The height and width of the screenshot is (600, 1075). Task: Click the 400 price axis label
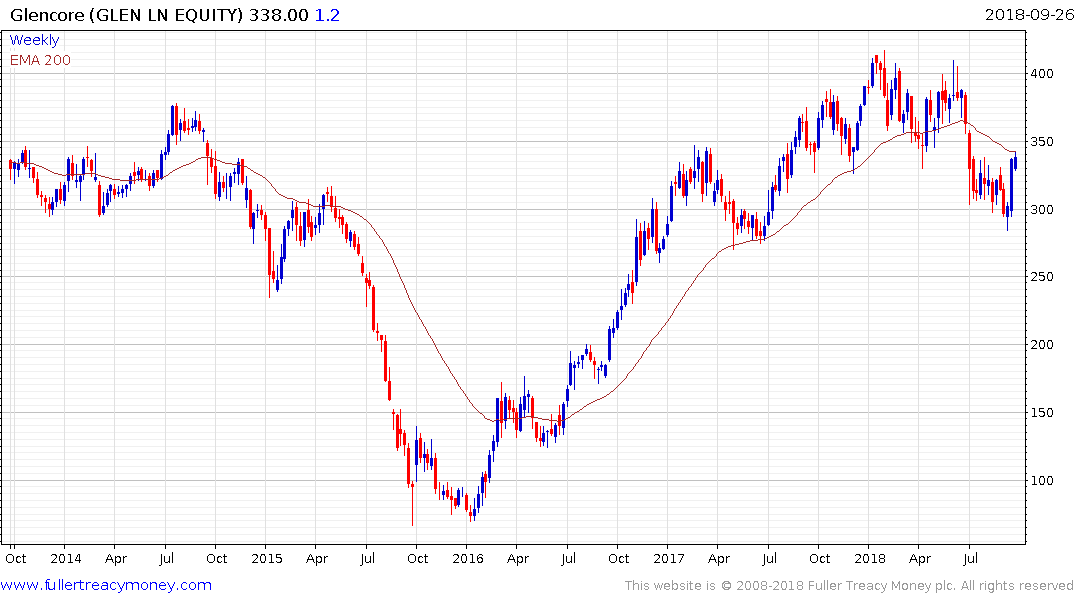pos(1042,74)
